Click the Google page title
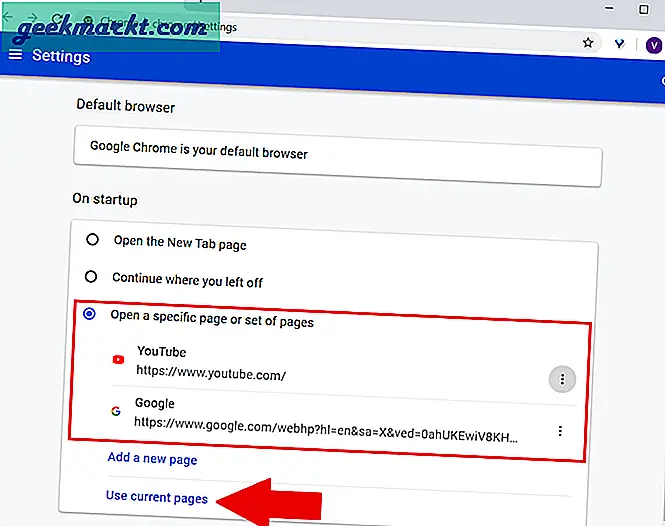Viewport: 665px width, 526px height. coord(155,403)
